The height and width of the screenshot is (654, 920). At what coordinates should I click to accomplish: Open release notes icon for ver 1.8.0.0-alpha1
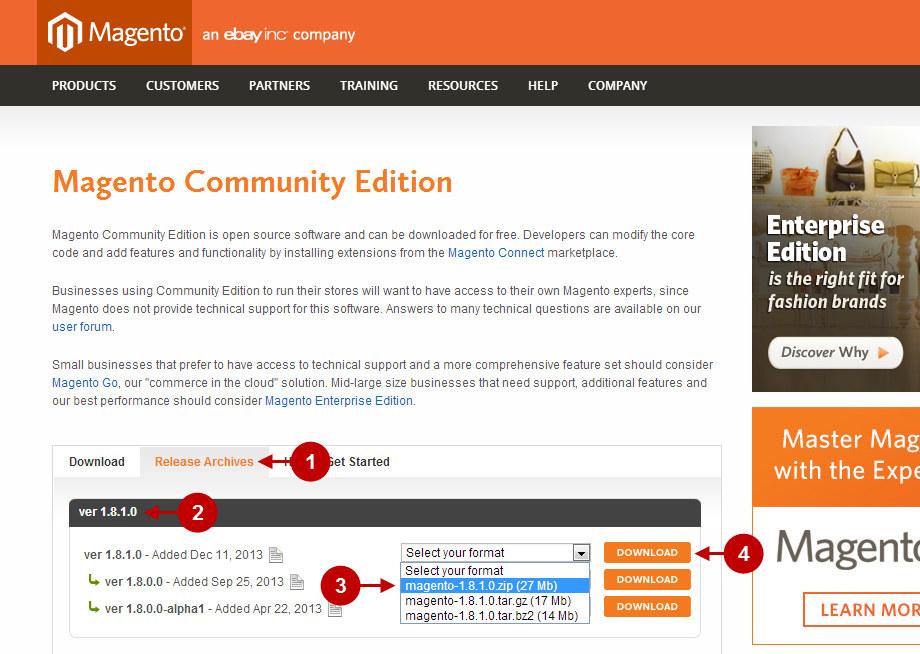click(335, 608)
